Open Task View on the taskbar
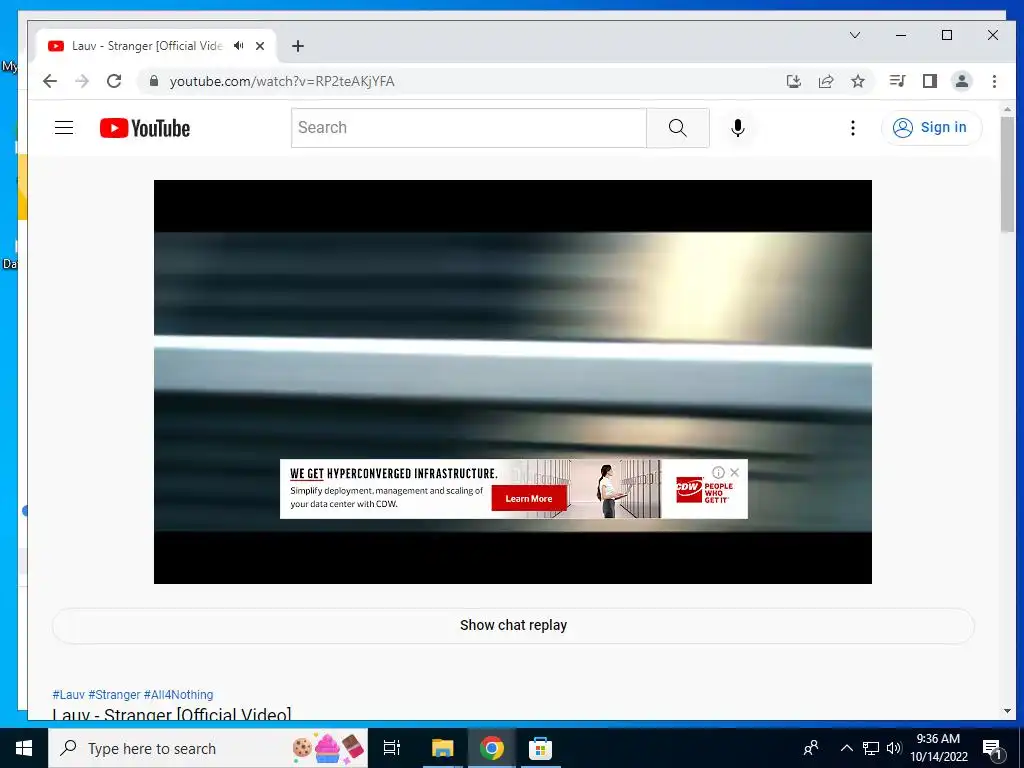Image resolution: width=1024 pixels, height=768 pixels. tap(392, 748)
